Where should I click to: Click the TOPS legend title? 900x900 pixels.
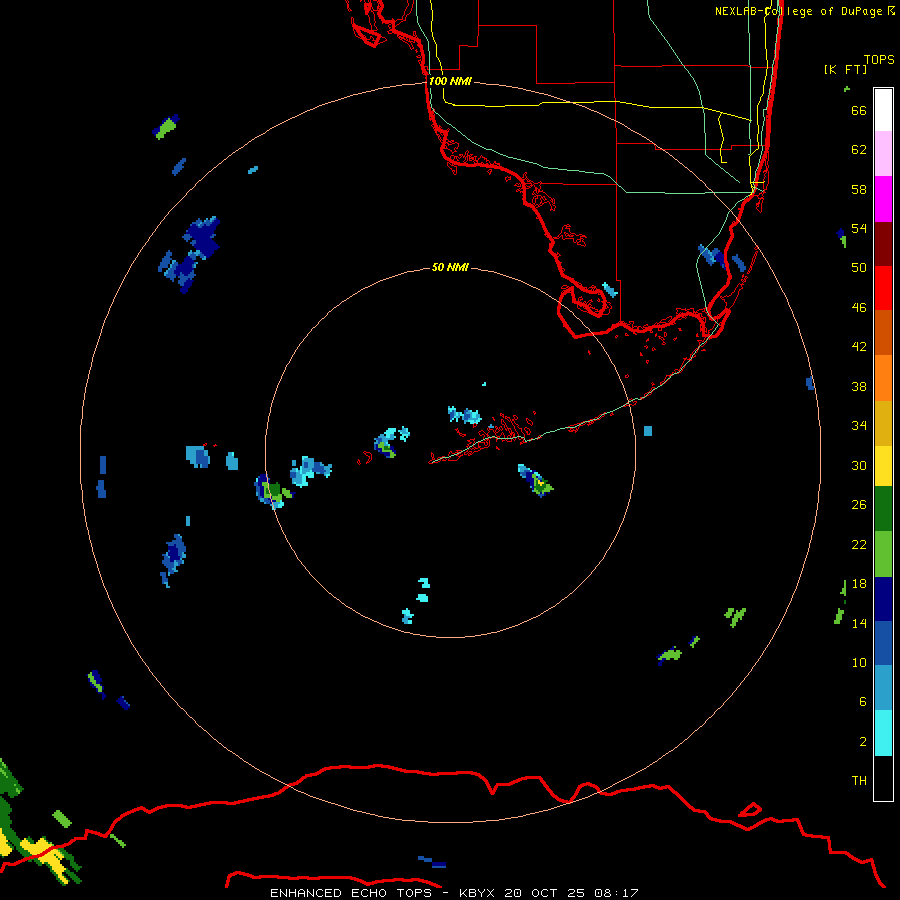click(879, 60)
